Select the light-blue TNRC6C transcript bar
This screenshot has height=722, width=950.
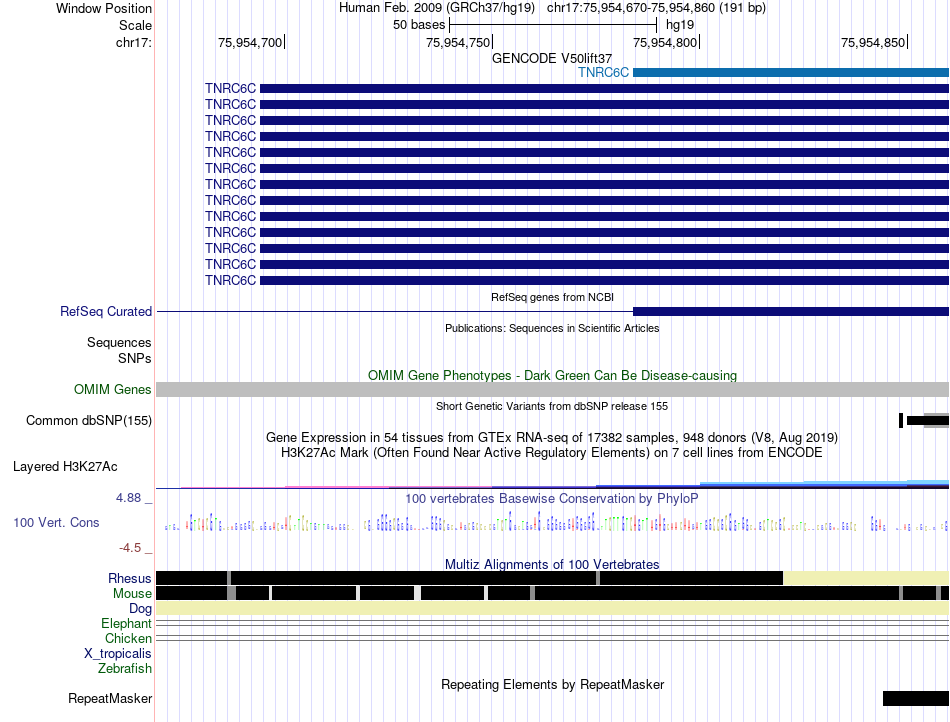click(791, 73)
